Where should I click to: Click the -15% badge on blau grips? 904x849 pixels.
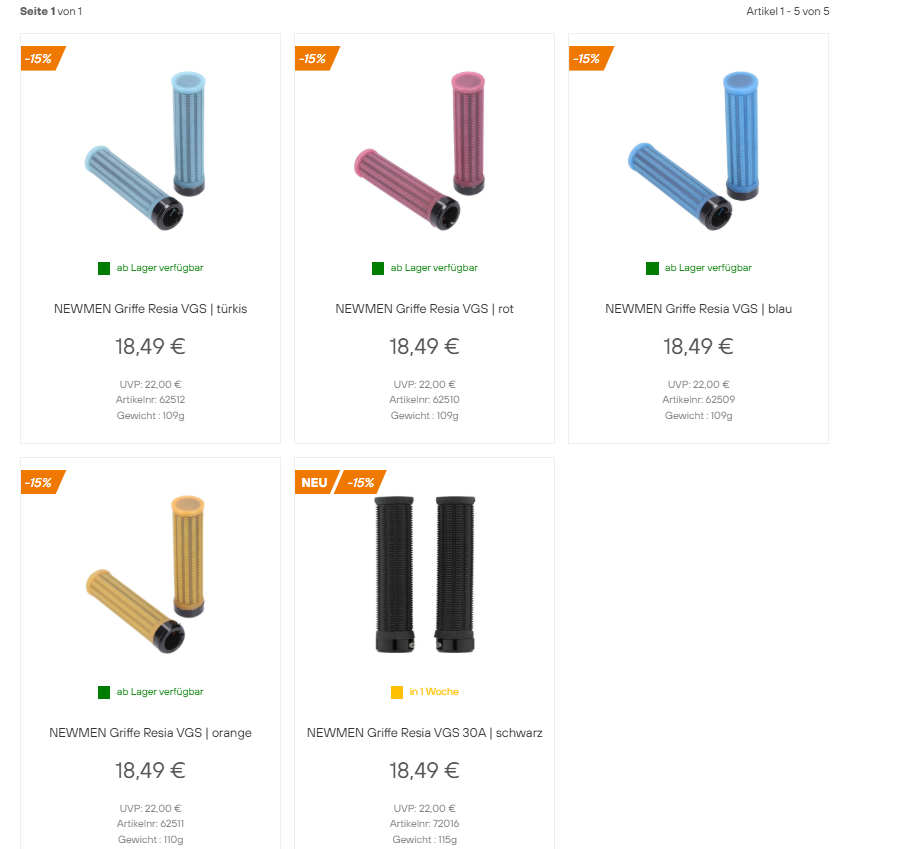point(590,58)
